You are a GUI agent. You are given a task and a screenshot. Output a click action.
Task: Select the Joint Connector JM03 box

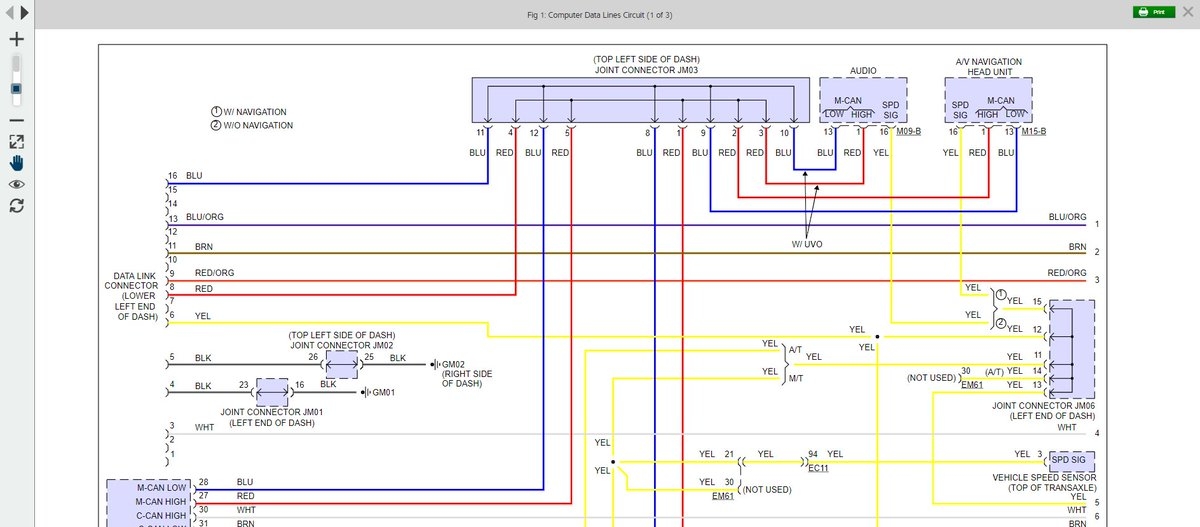[x=640, y=100]
